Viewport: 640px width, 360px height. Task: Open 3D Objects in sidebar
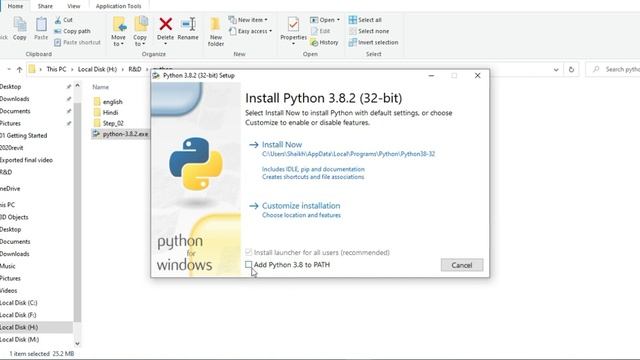[x=14, y=217]
